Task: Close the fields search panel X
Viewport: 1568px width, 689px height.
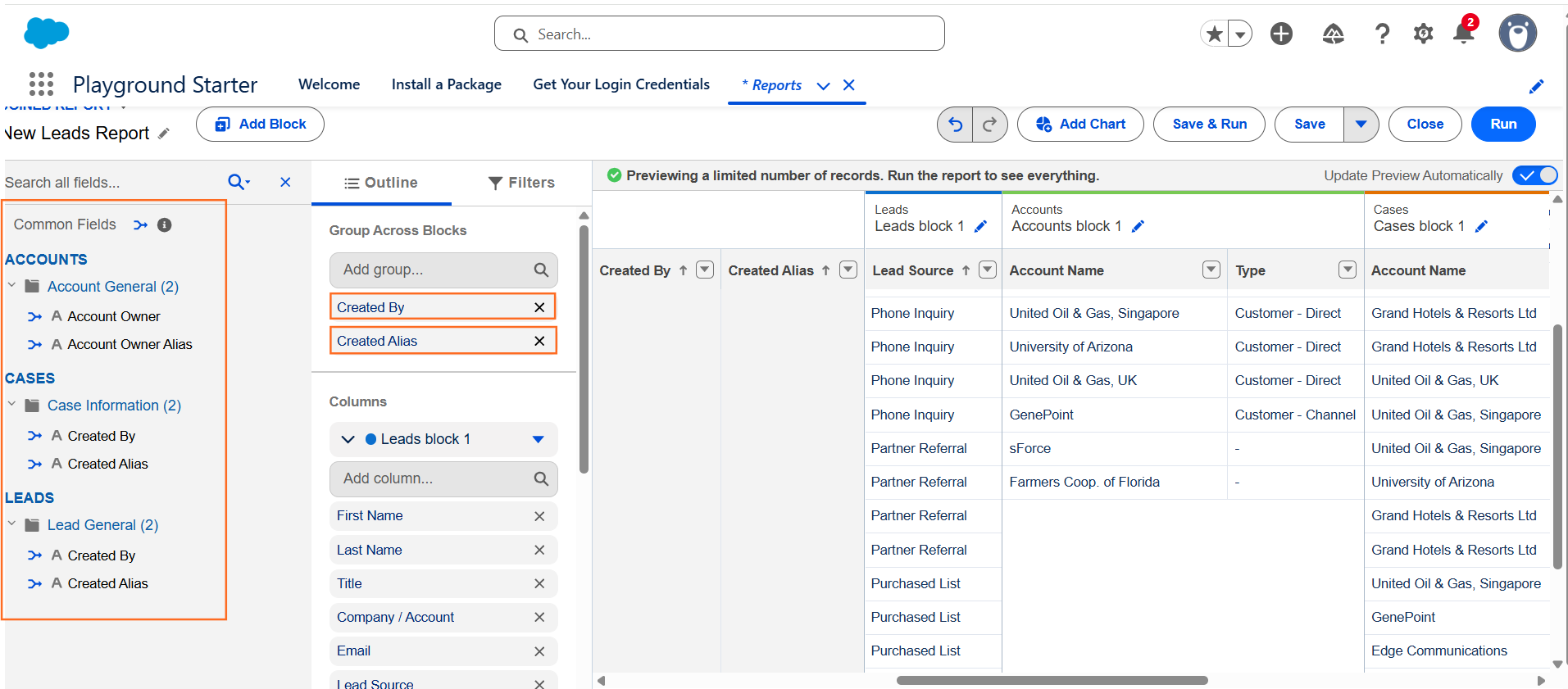Action: (x=285, y=182)
